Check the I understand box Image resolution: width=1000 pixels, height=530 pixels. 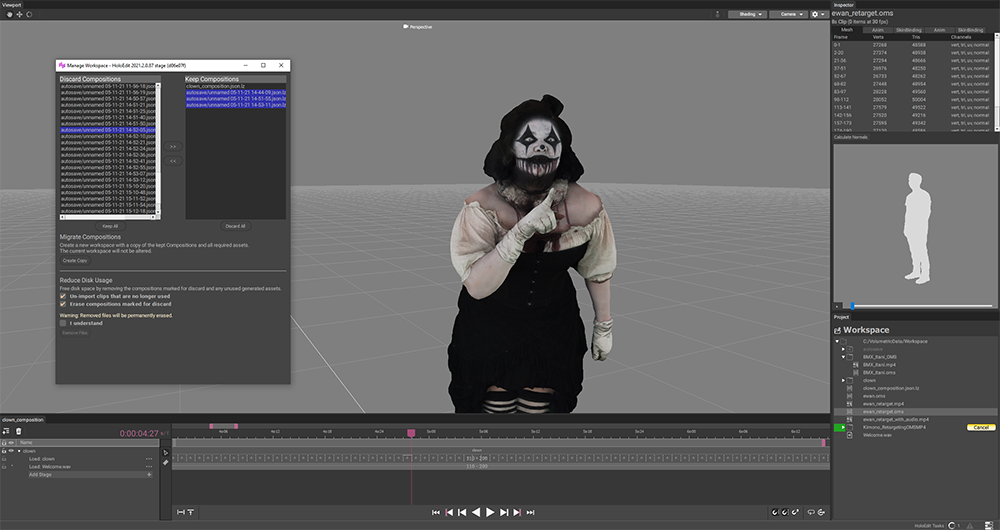click(63, 323)
